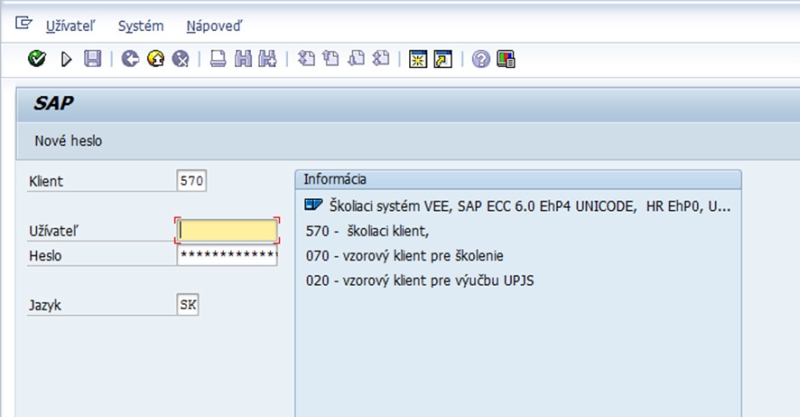Click the blue flag icon in Informácia

point(313,205)
